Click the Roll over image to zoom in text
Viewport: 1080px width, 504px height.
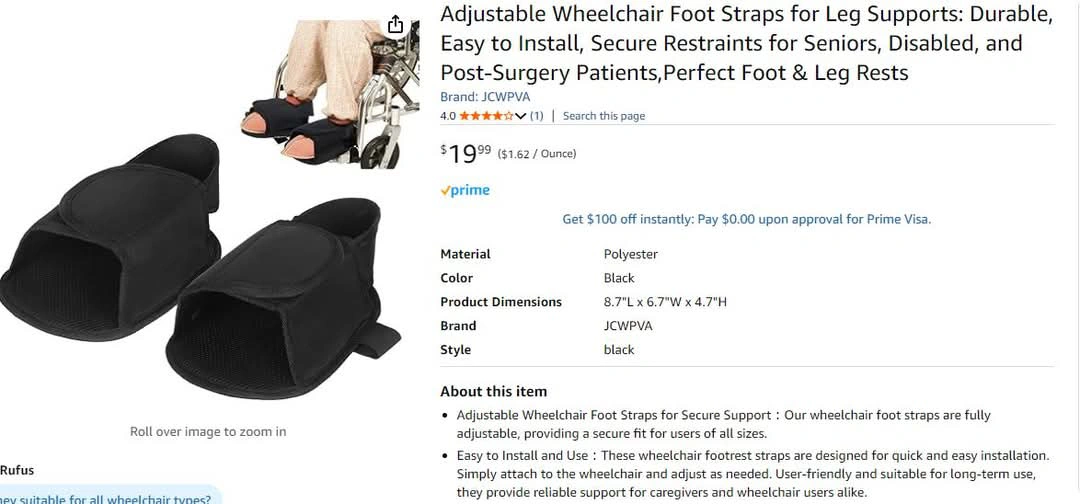(208, 432)
